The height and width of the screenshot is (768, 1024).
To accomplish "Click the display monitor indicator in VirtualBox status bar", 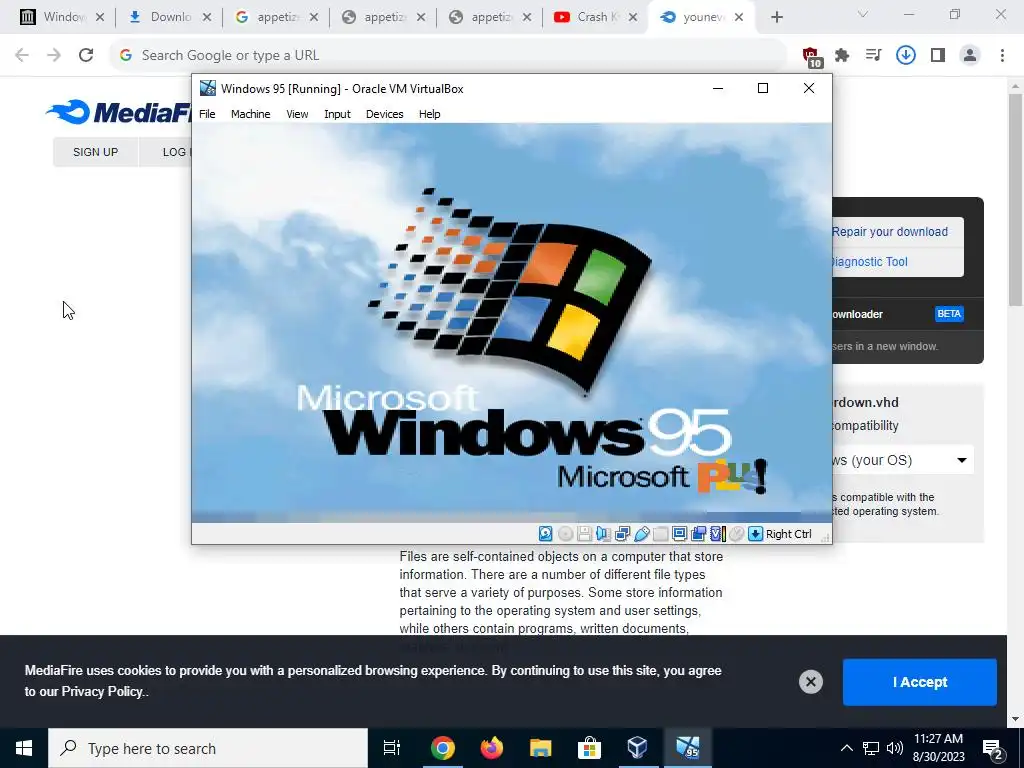I will pos(679,534).
